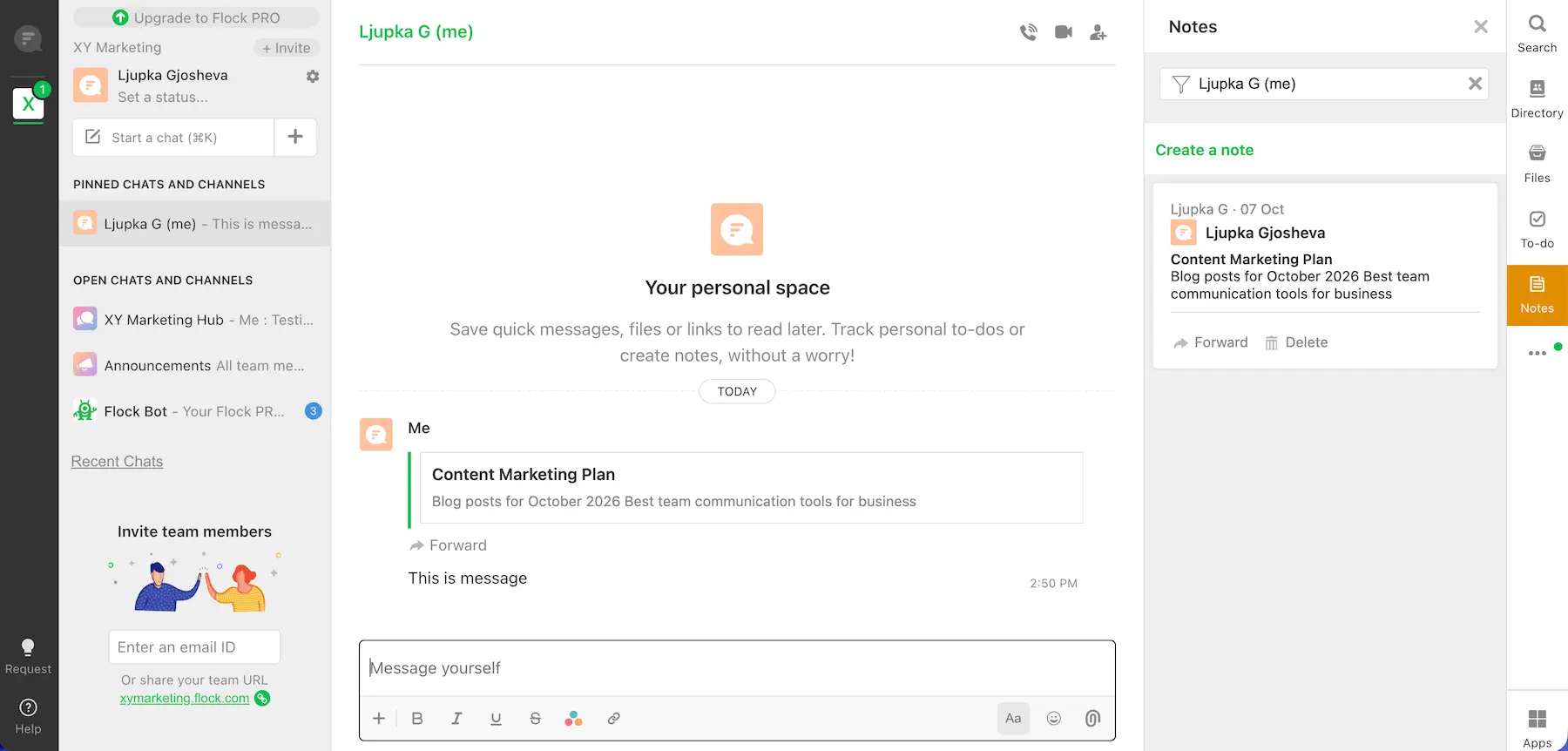1568x751 pixels.
Task: Attach a file with the paperclip icon
Action: coord(1093,719)
